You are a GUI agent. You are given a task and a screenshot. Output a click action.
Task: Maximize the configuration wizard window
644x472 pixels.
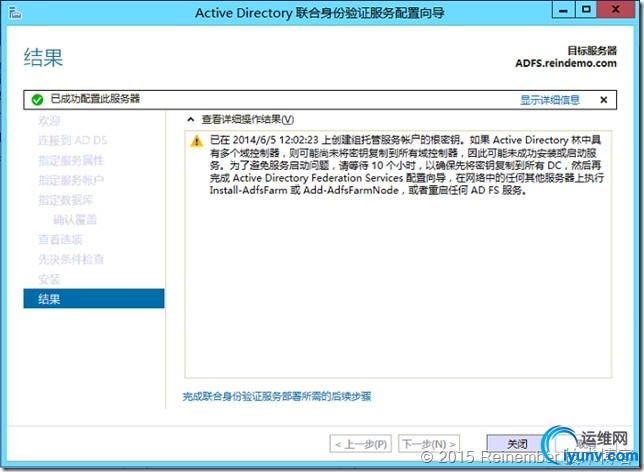(586, 9)
